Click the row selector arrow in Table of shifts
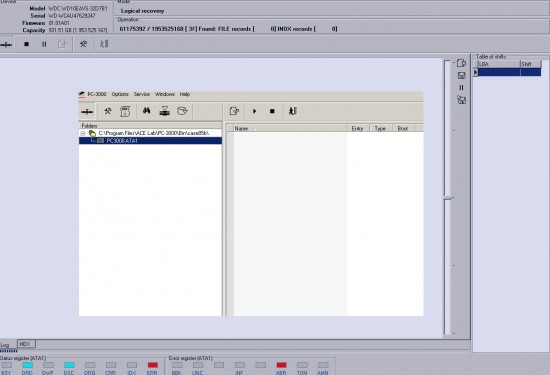Screen dimensions: 550x375 tap(475, 72)
